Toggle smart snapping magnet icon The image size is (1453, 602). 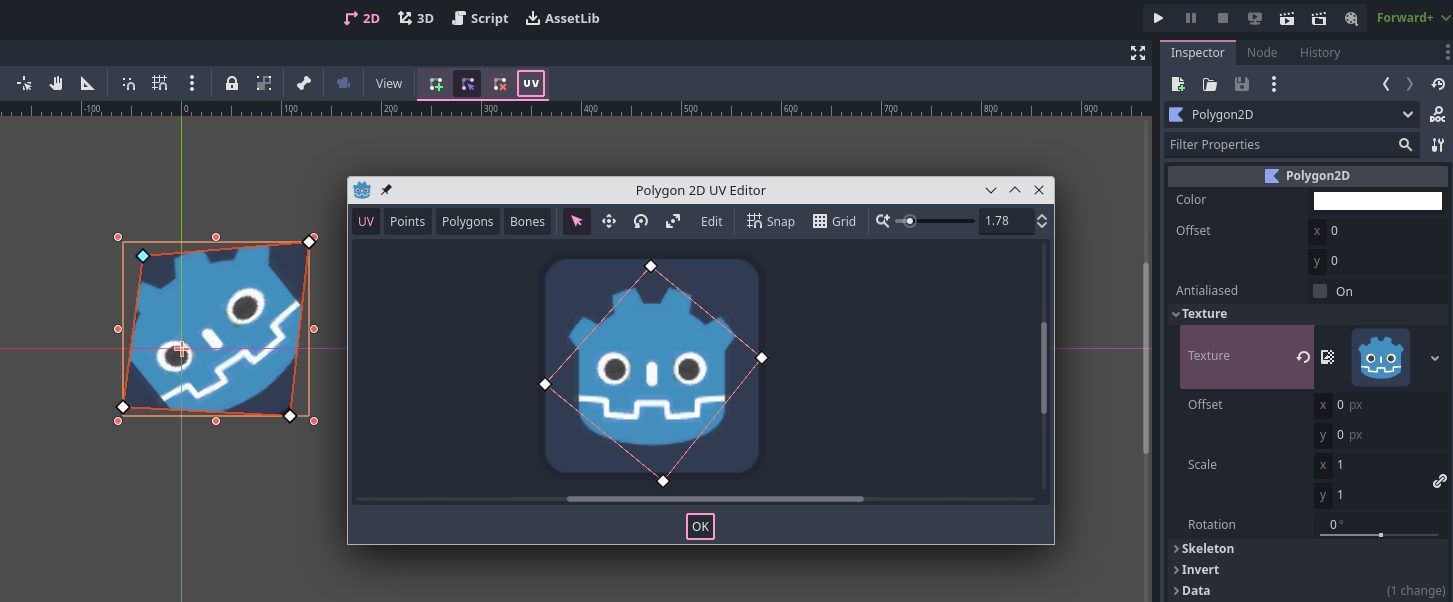128,84
